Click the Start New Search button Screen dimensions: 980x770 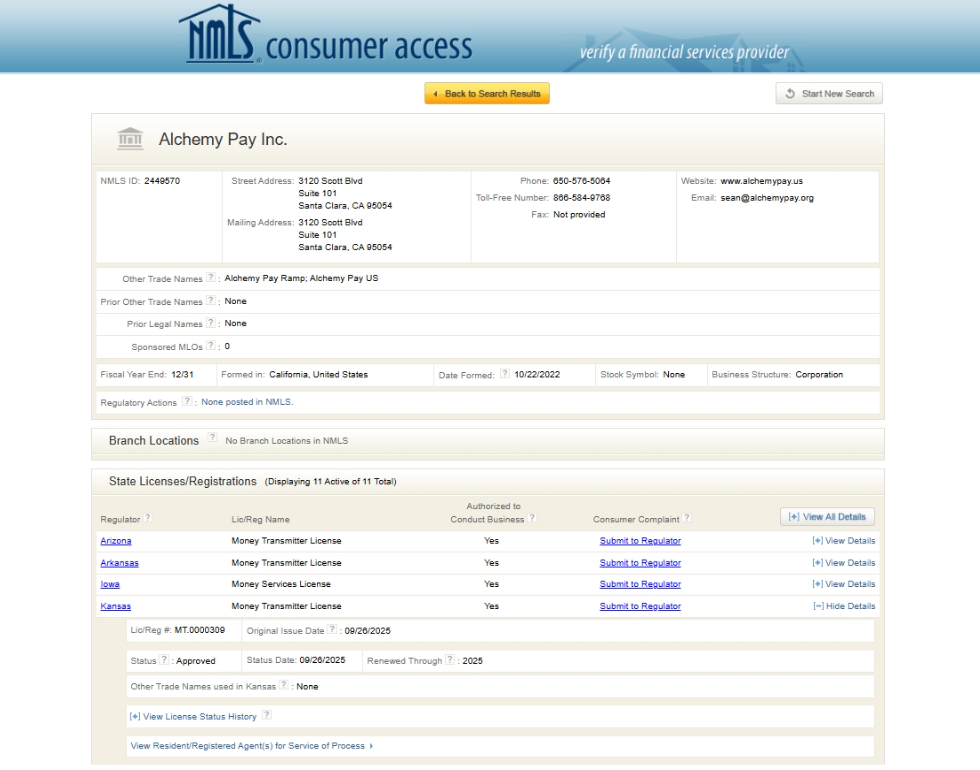click(829, 94)
